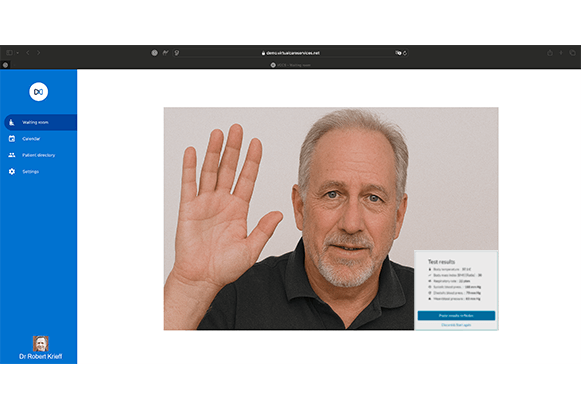Toggle the browser sidebar panel icon

point(10,53)
